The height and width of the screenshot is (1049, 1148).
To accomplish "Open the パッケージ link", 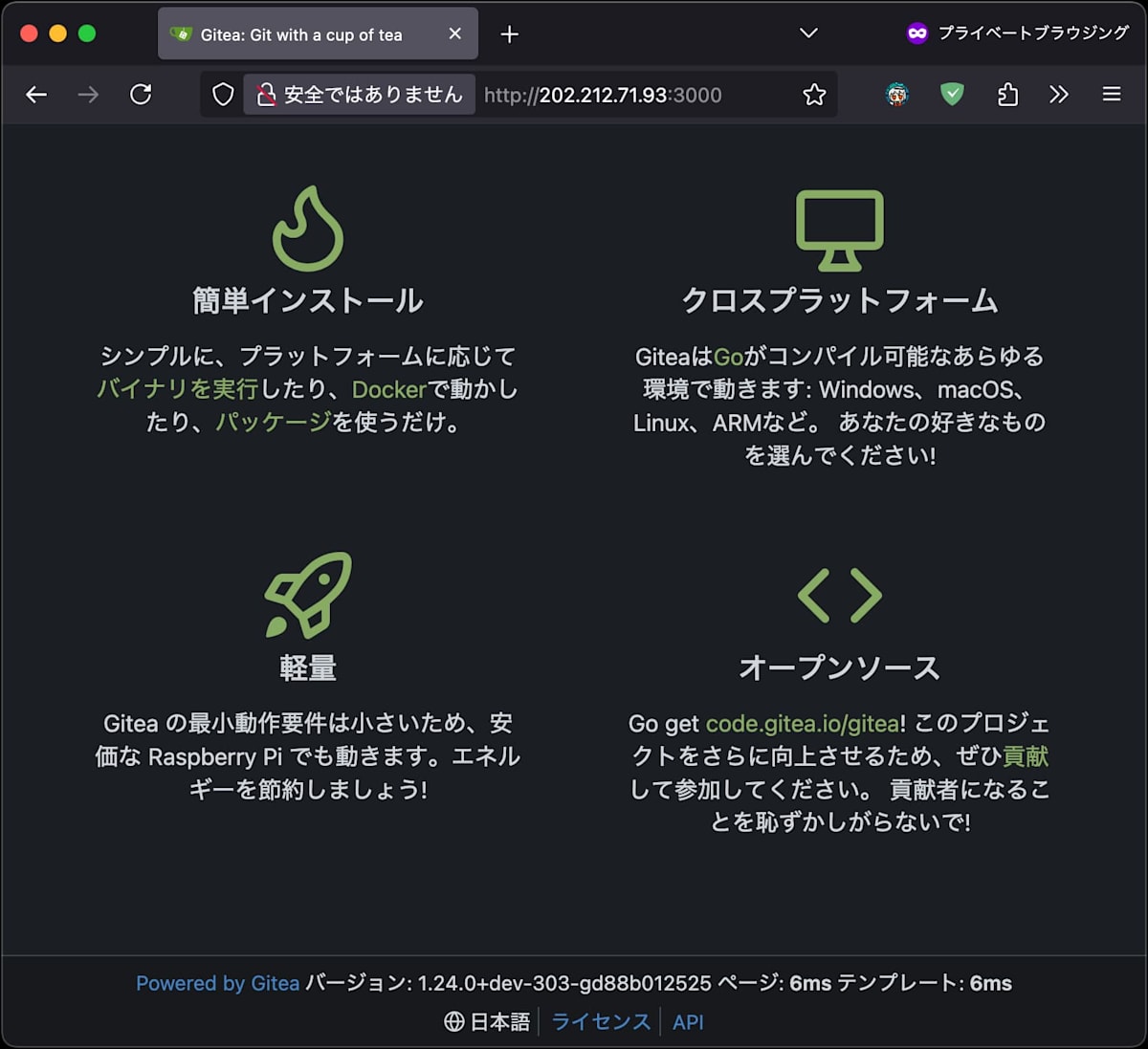I will click(274, 422).
